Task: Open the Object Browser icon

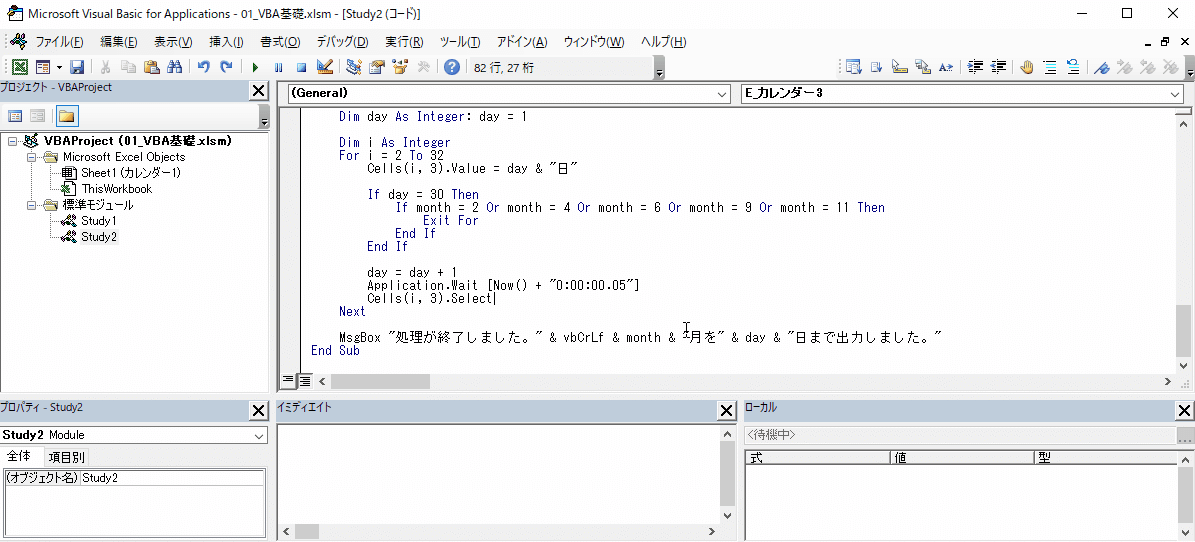Action: coord(400,67)
